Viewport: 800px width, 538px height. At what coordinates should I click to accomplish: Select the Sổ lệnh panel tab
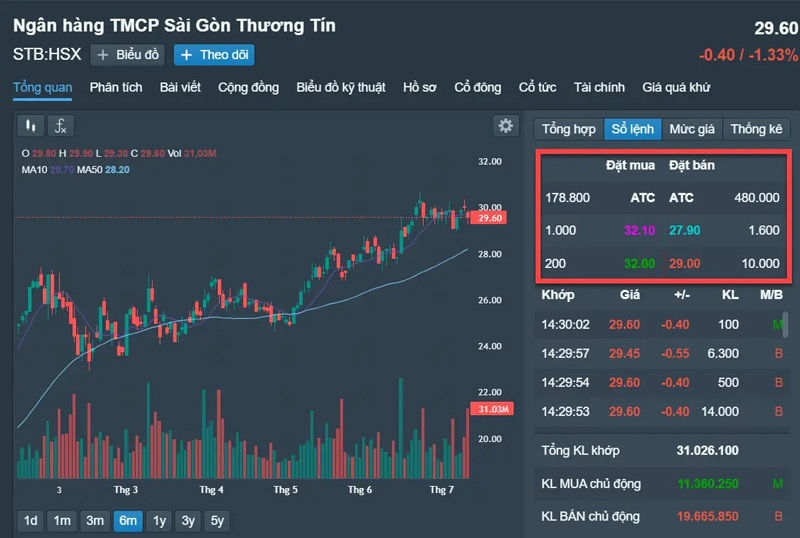[633, 129]
